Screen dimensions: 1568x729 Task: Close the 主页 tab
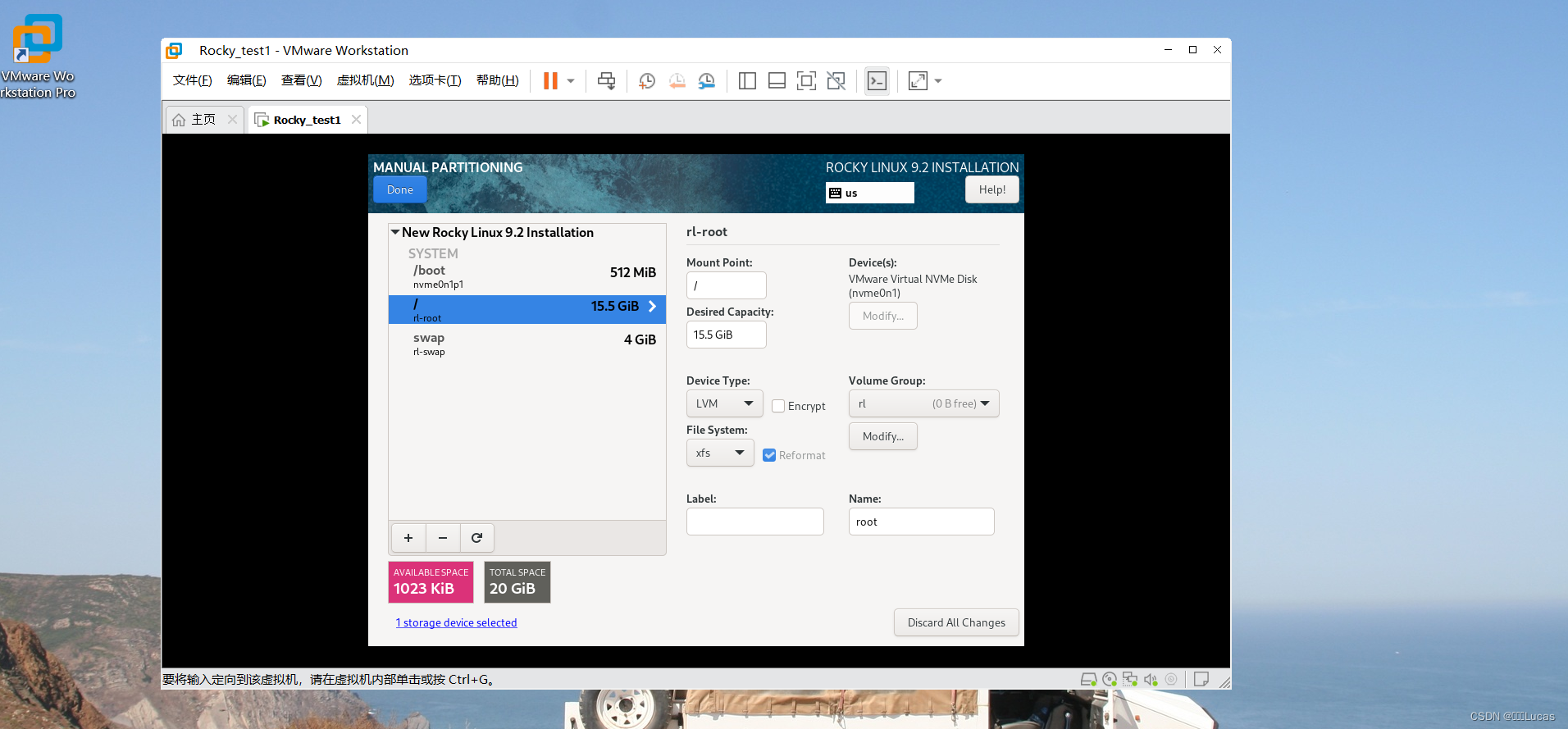[x=232, y=120]
